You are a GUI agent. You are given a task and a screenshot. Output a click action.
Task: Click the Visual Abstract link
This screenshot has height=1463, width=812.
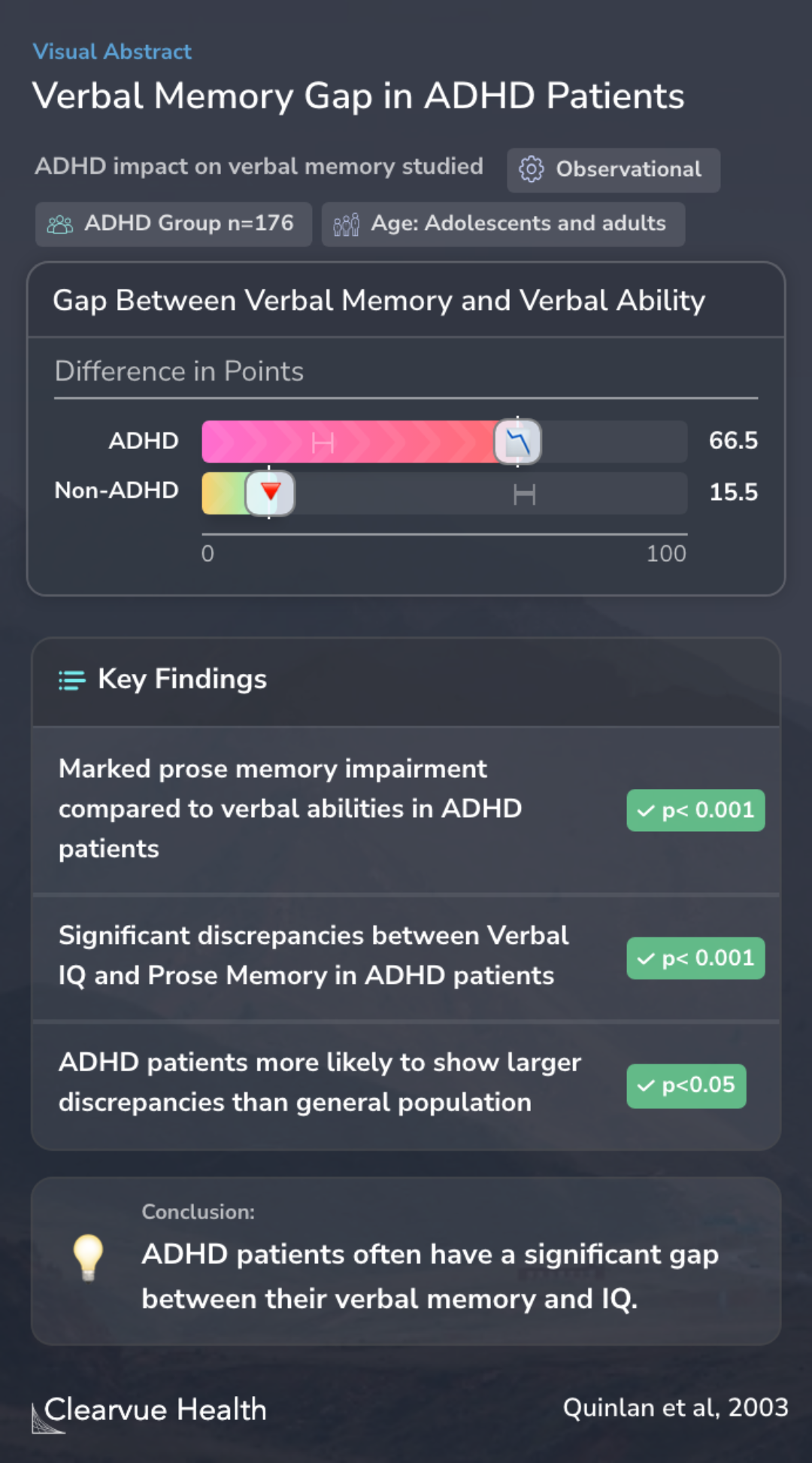pyautogui.click(x=112, y=52)
